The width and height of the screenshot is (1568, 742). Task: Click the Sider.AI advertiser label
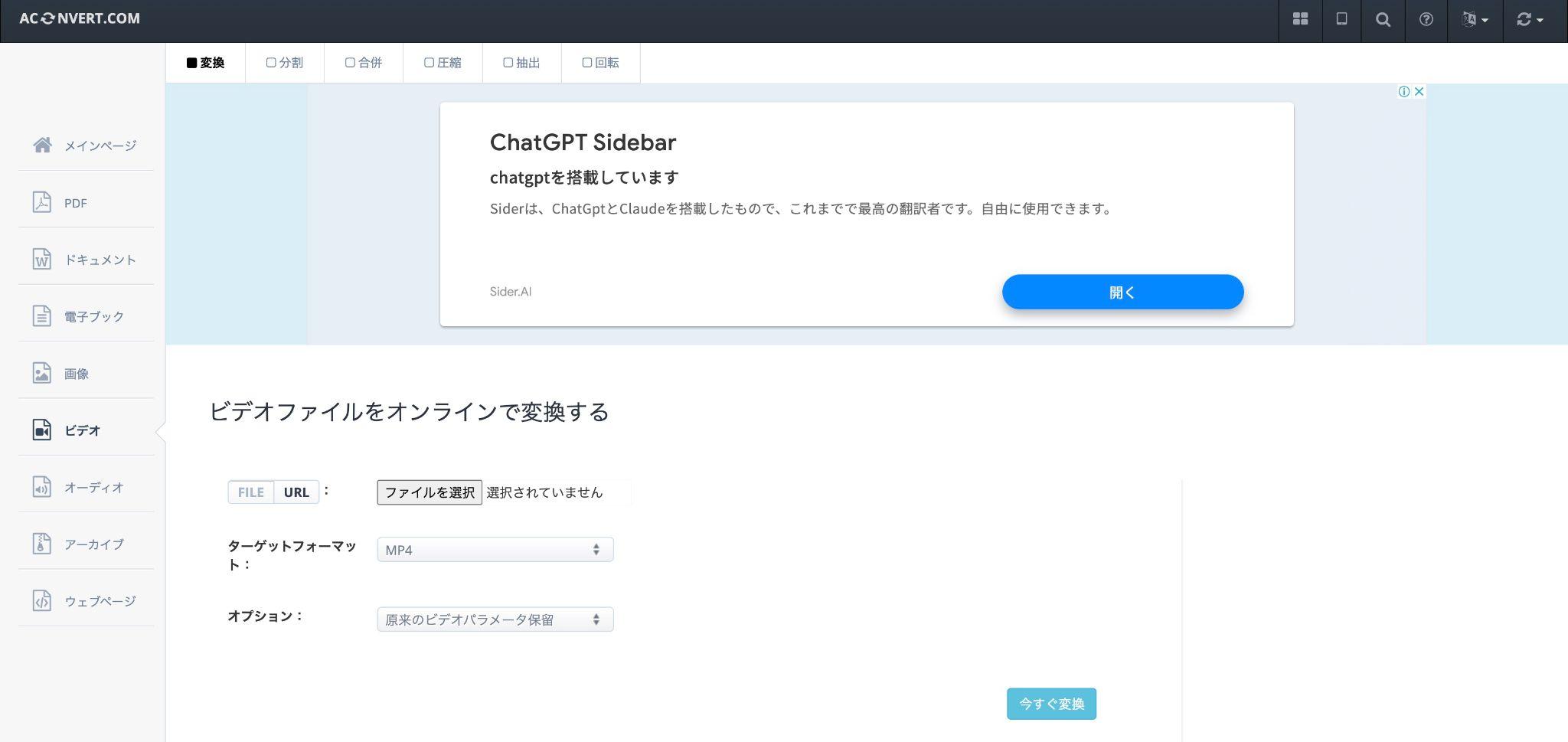coord(511,292)
